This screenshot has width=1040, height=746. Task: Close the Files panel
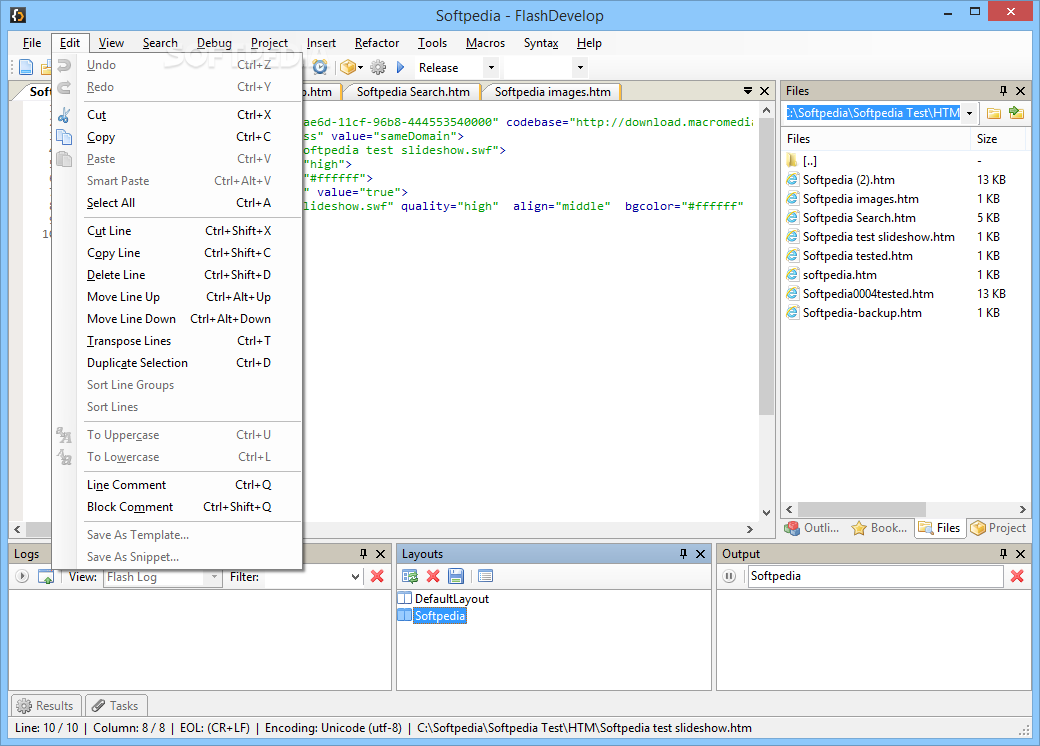[1021, 91]
